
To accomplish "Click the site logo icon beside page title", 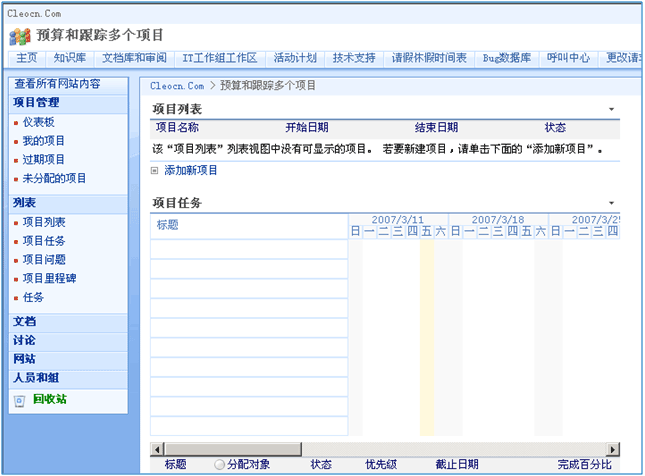I will coord(20,36).
